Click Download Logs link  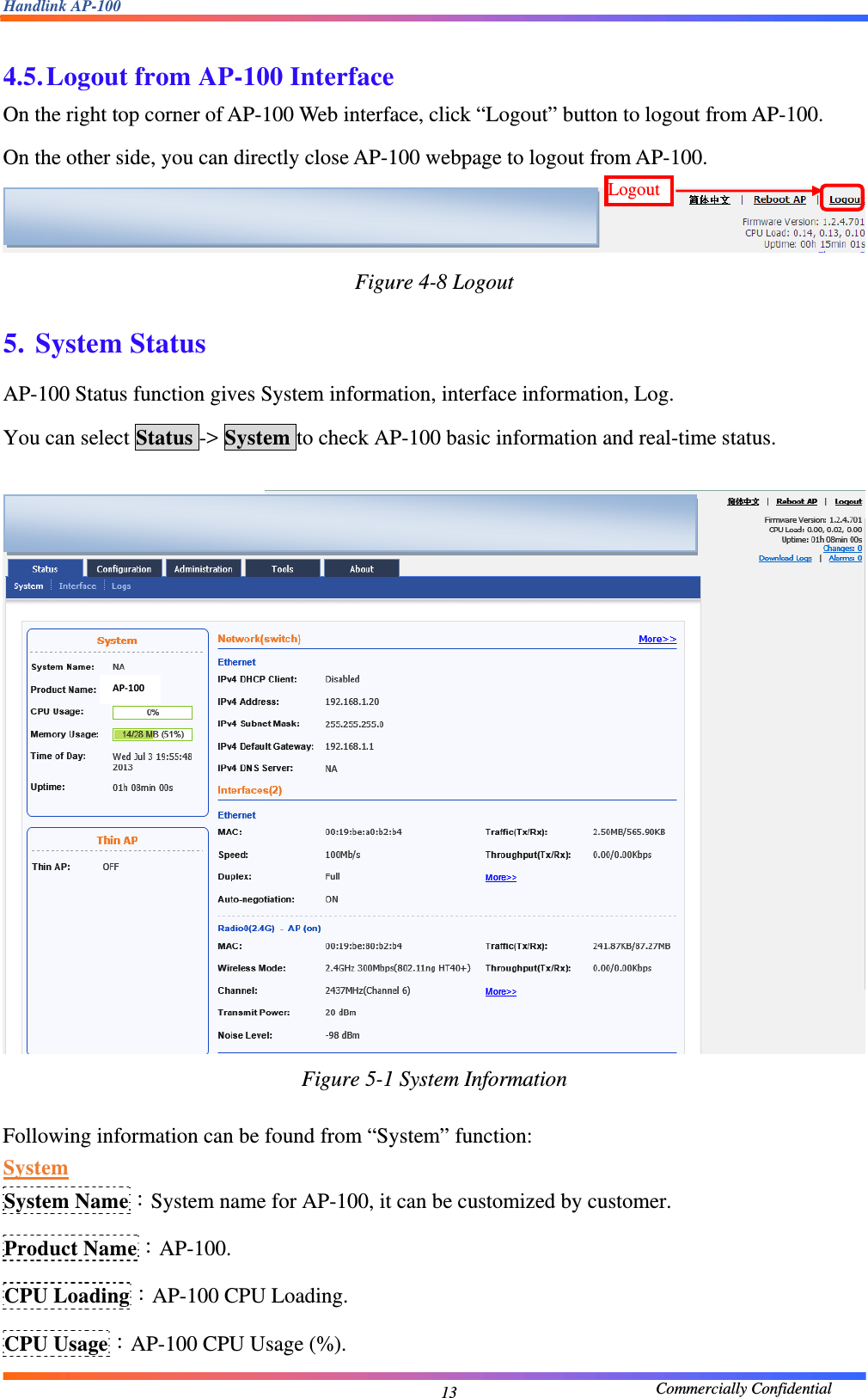pyautogui.click(x=785, y=558)
